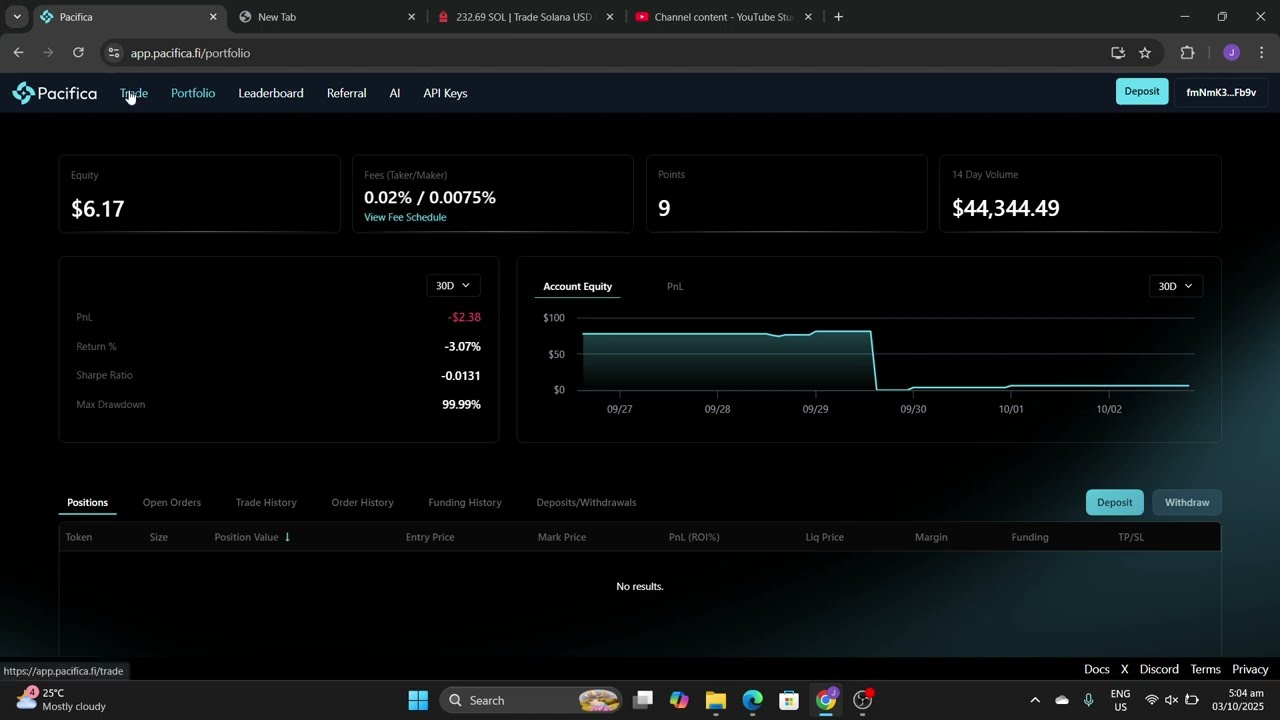
Task: Switch to the Open Orders tab
Action: pos(171,502)
